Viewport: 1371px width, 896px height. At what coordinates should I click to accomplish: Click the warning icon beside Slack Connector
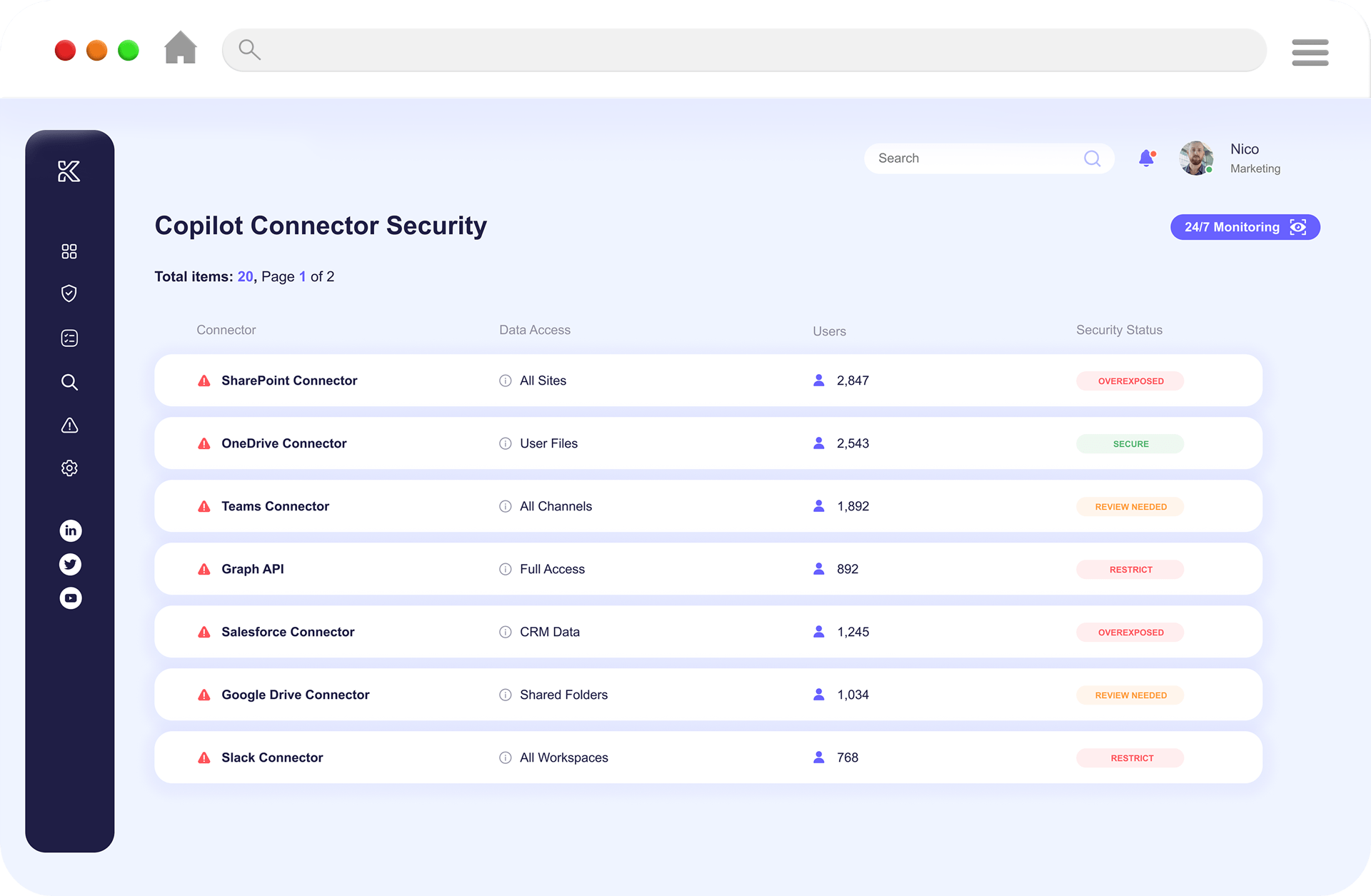click(x=204, y=757)
